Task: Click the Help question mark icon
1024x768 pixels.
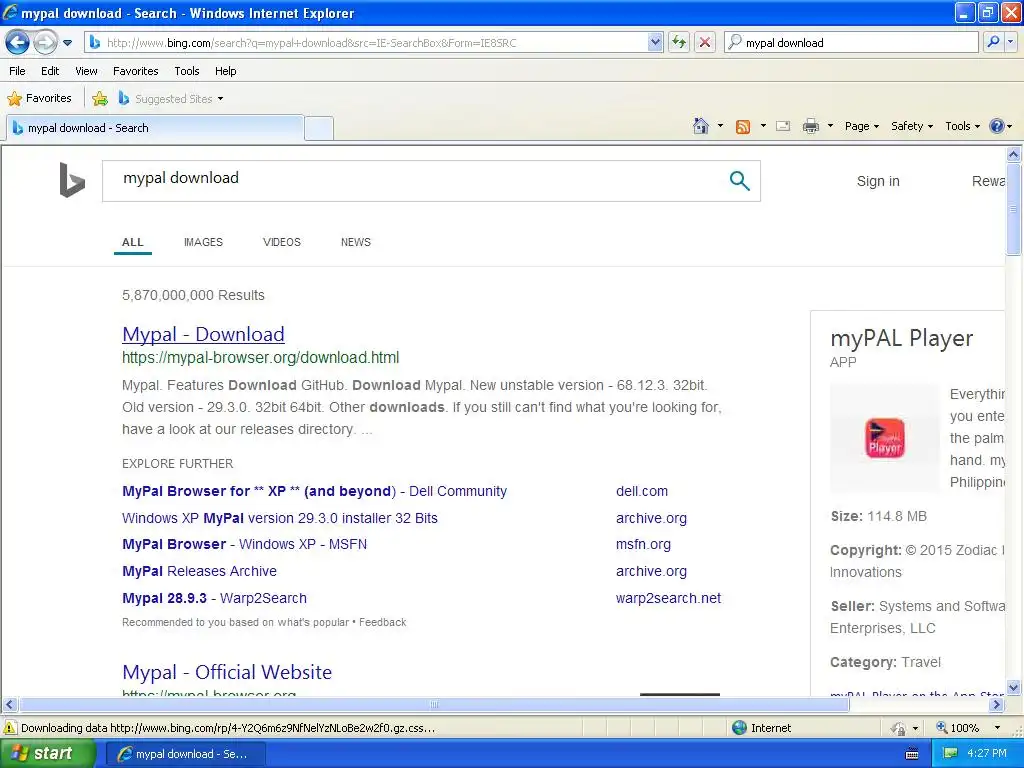Action: [x=997, y=126]
